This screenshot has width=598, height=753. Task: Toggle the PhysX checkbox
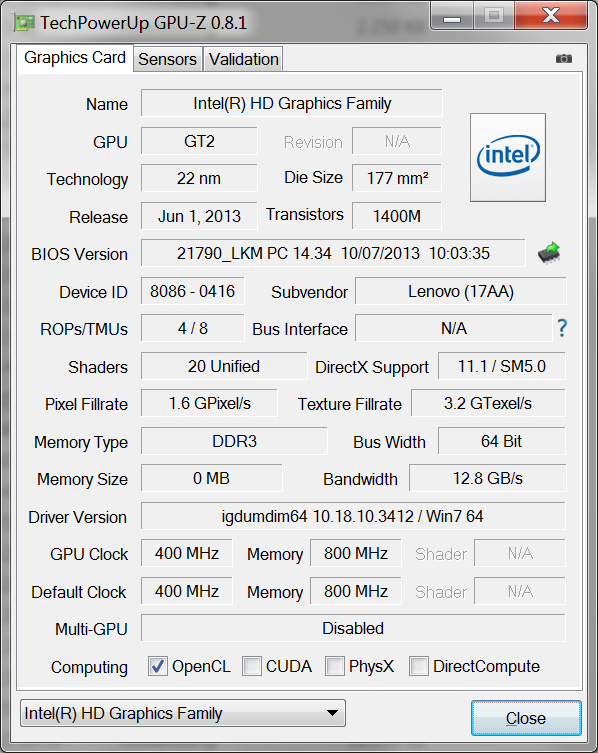click(x=335, y=666)
